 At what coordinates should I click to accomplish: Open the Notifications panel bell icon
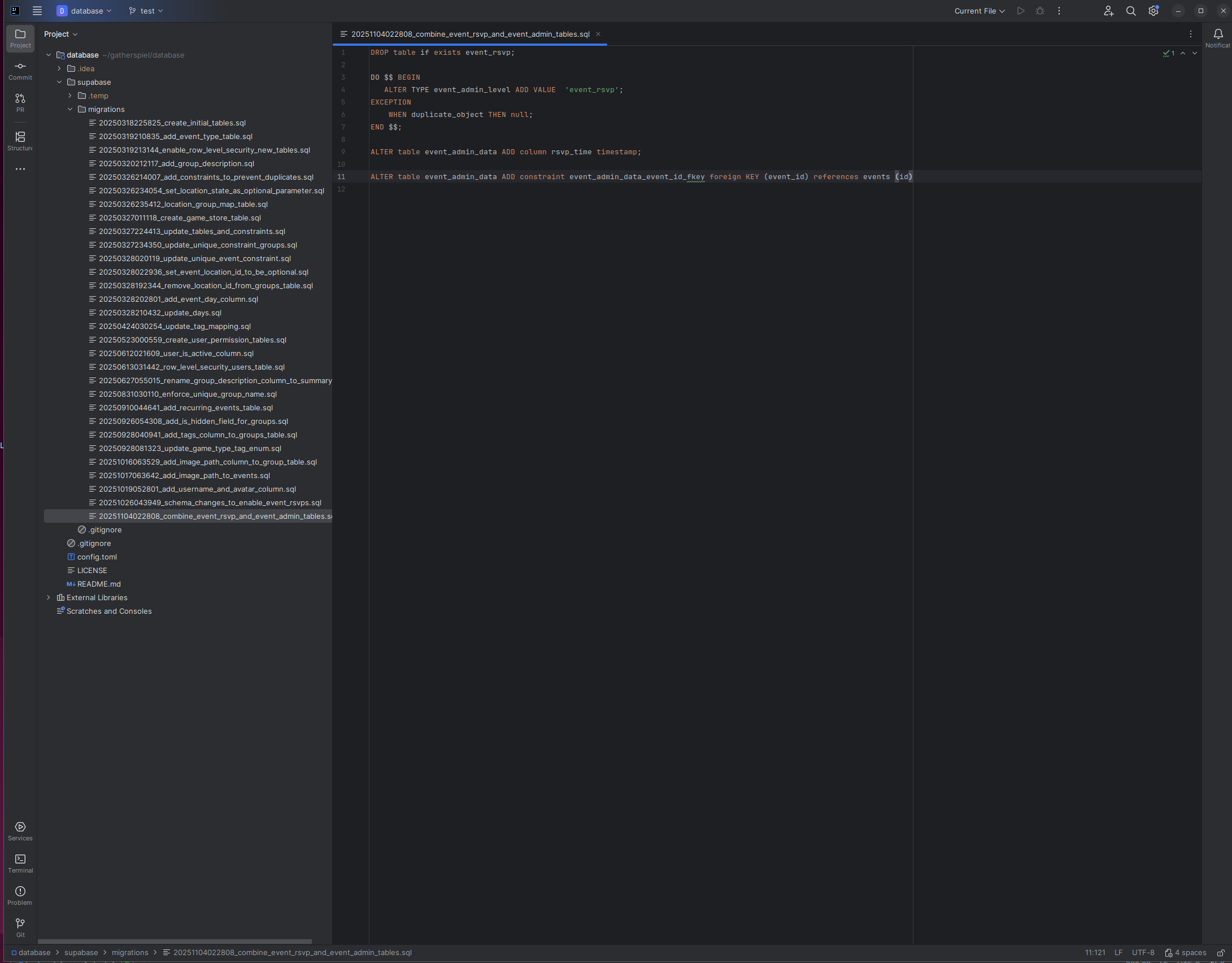click(x=1218, y=34)
